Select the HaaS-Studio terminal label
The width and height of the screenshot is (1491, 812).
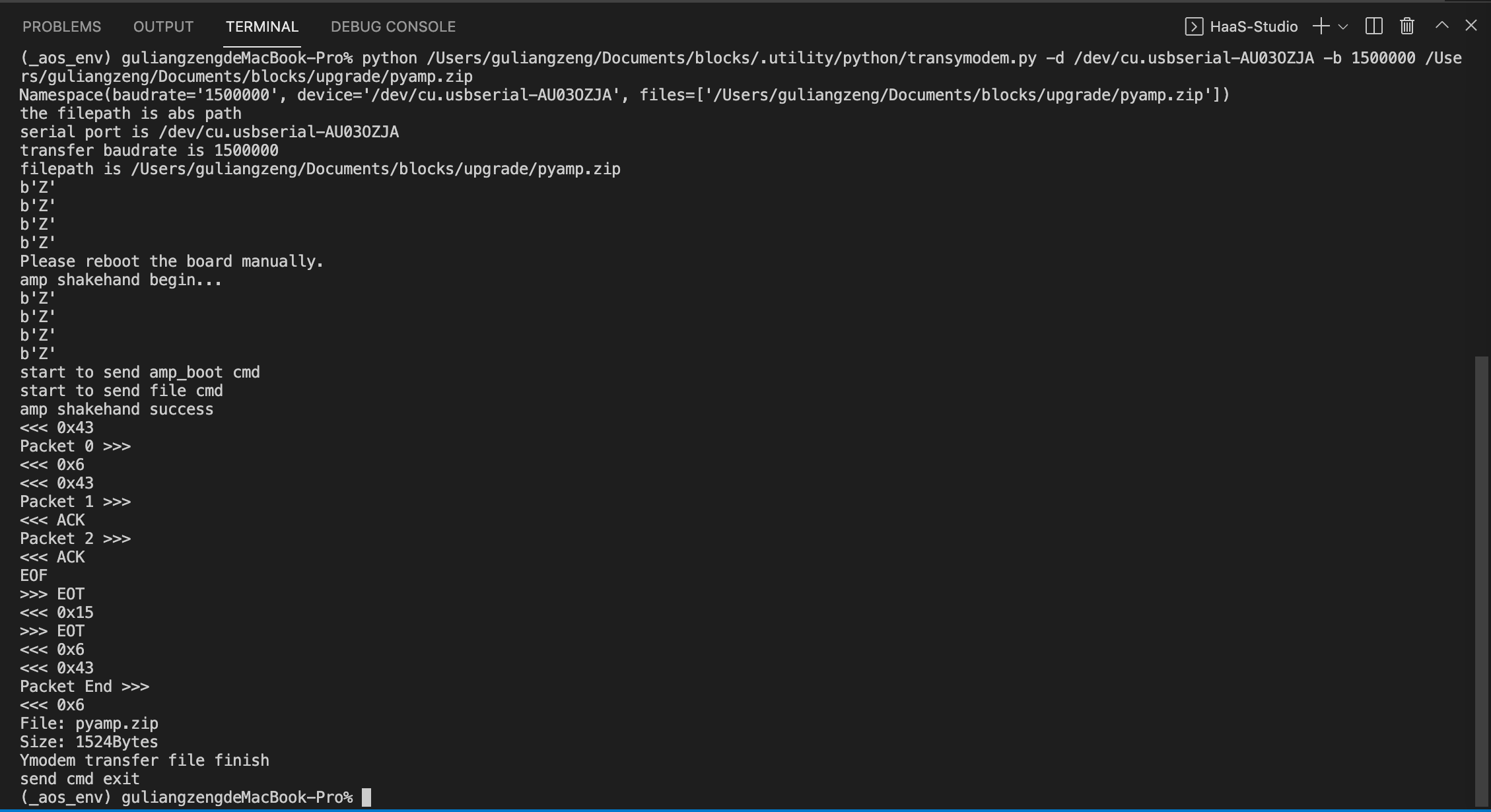click(1254, 26)
